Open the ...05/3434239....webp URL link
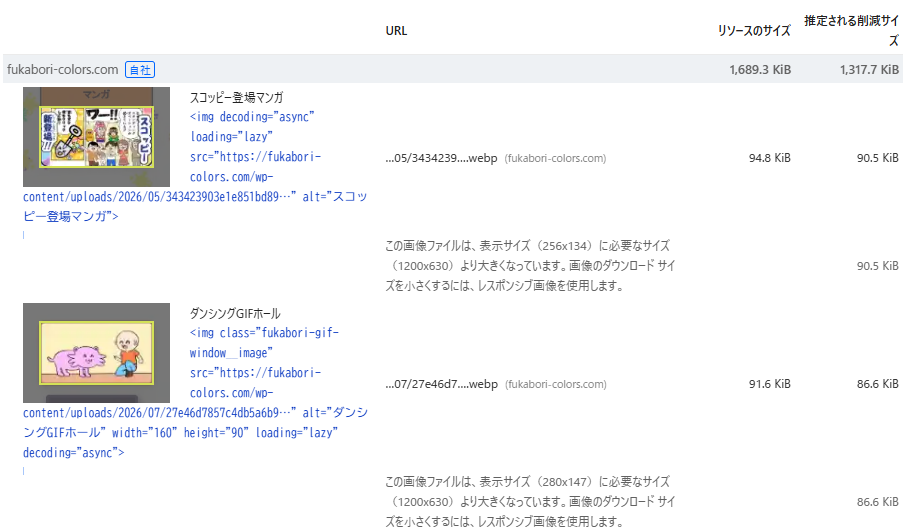Image resolution: width=910 pixels, height=532 pixels. pyautogui.click(x=441, y=158)
